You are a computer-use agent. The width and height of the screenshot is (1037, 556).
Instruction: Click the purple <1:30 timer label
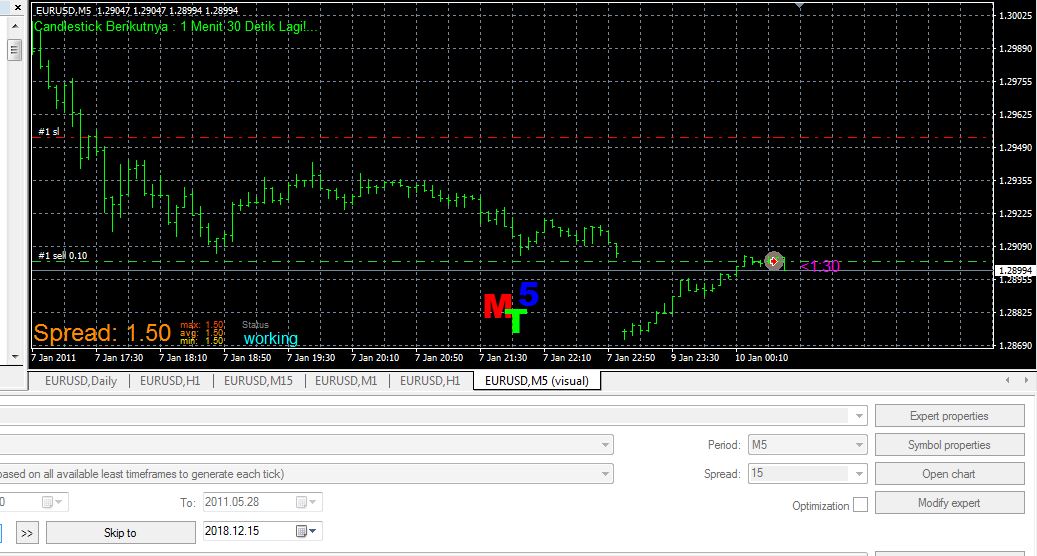coord(819,266)
